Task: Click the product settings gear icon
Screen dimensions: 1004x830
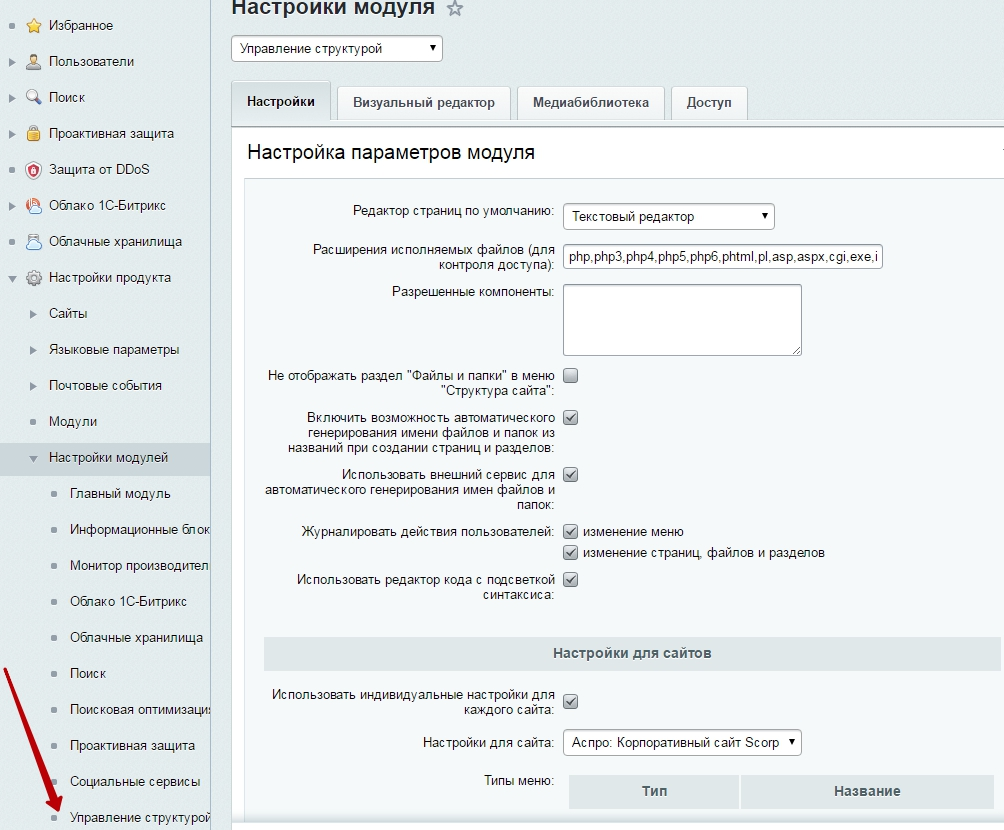Action: [x=33, y=278]
